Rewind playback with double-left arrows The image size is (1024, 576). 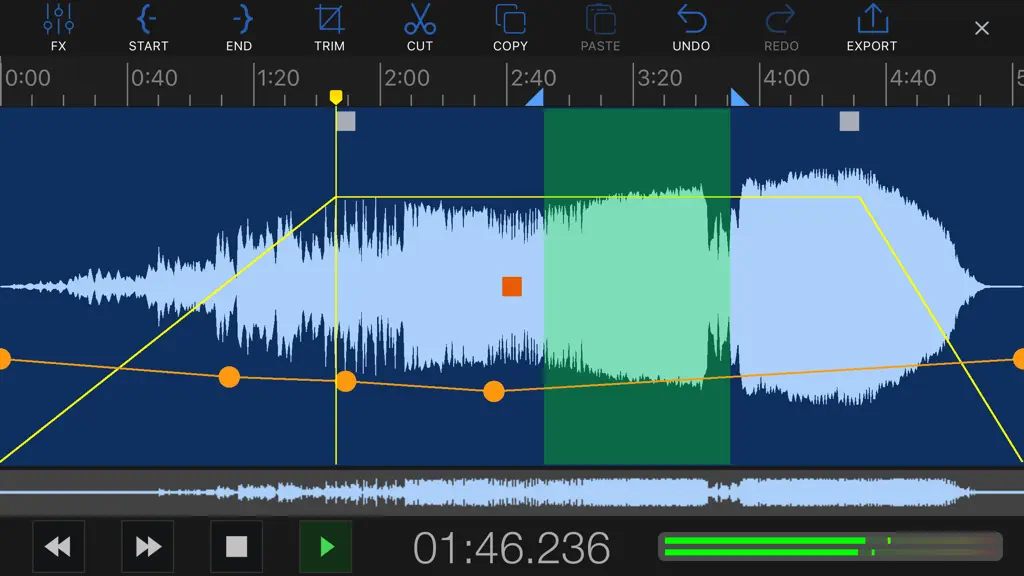click(x=58, y=547)
